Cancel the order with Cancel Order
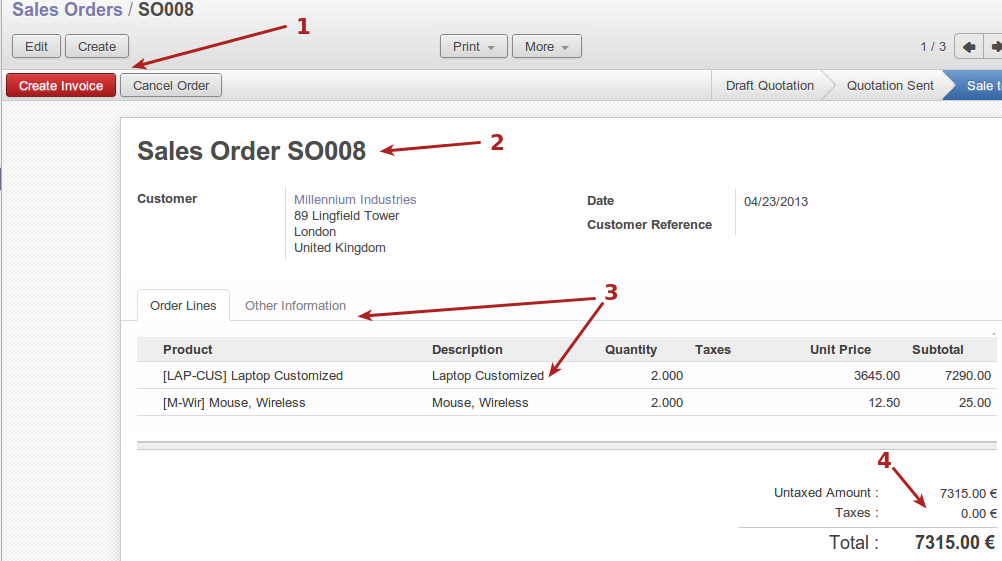Screen dimensions: 1002x561 click(171, 86)
